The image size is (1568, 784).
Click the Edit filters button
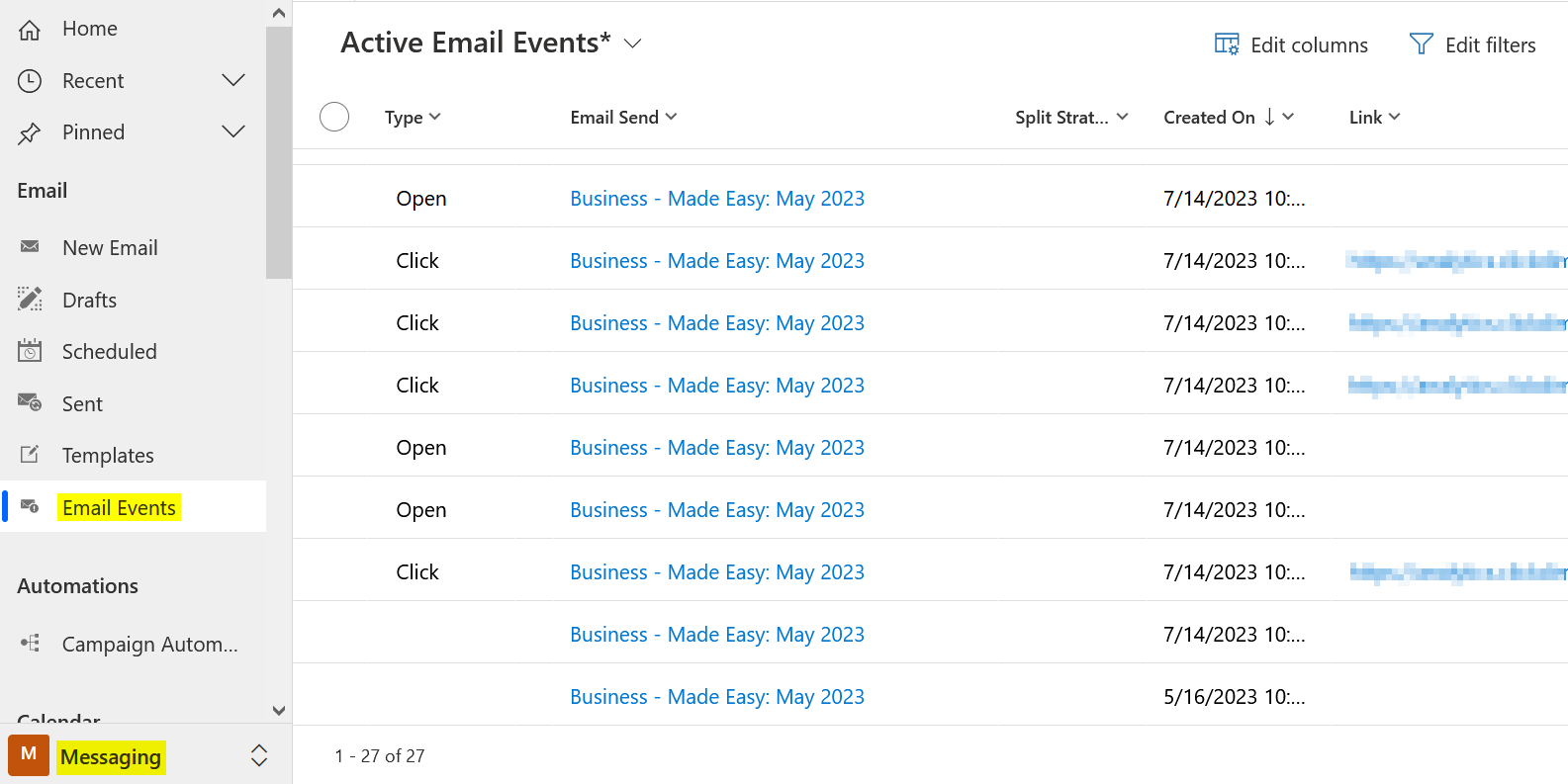coord(1472,44)
